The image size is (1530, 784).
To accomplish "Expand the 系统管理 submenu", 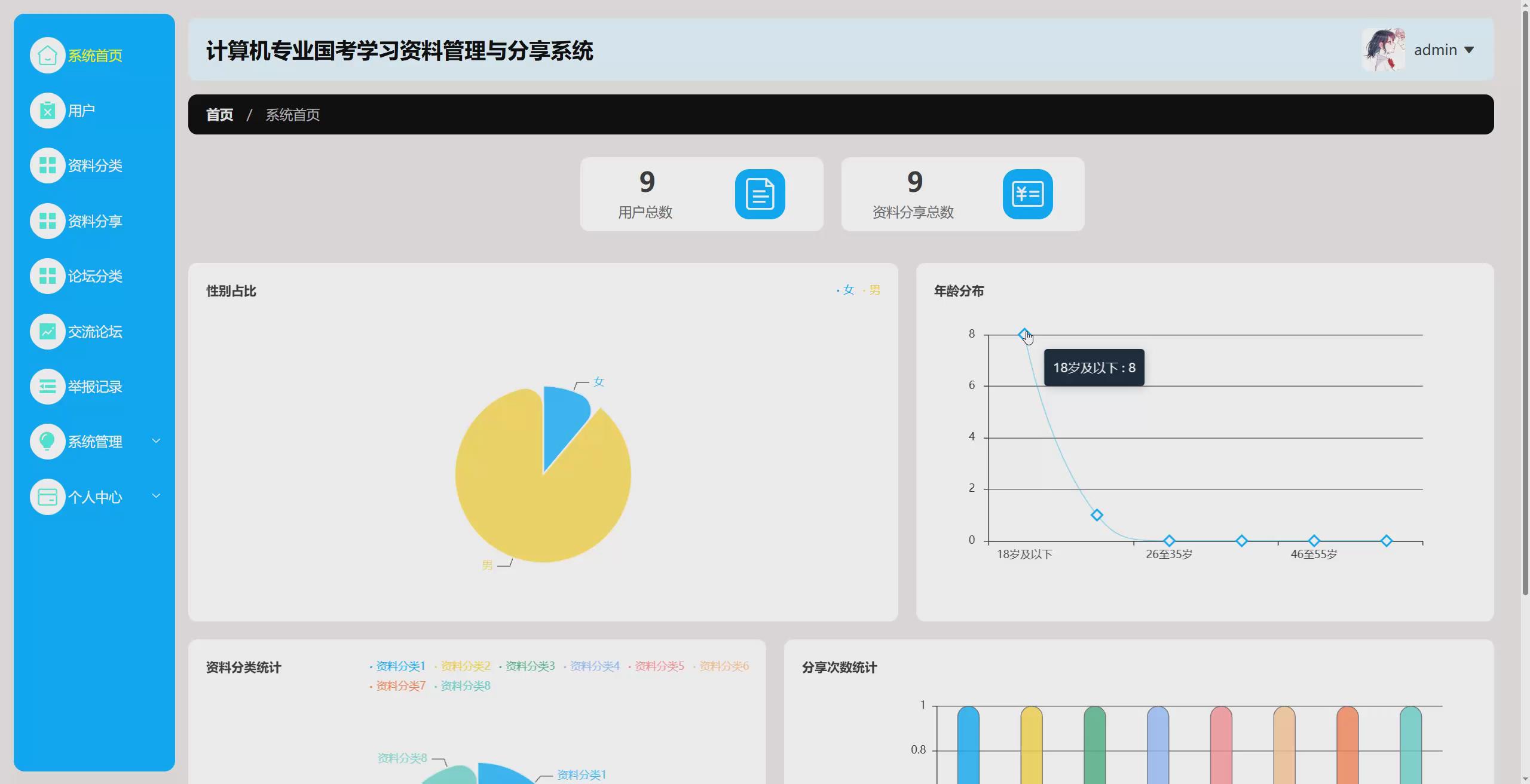I will click(x=97, y=441).
